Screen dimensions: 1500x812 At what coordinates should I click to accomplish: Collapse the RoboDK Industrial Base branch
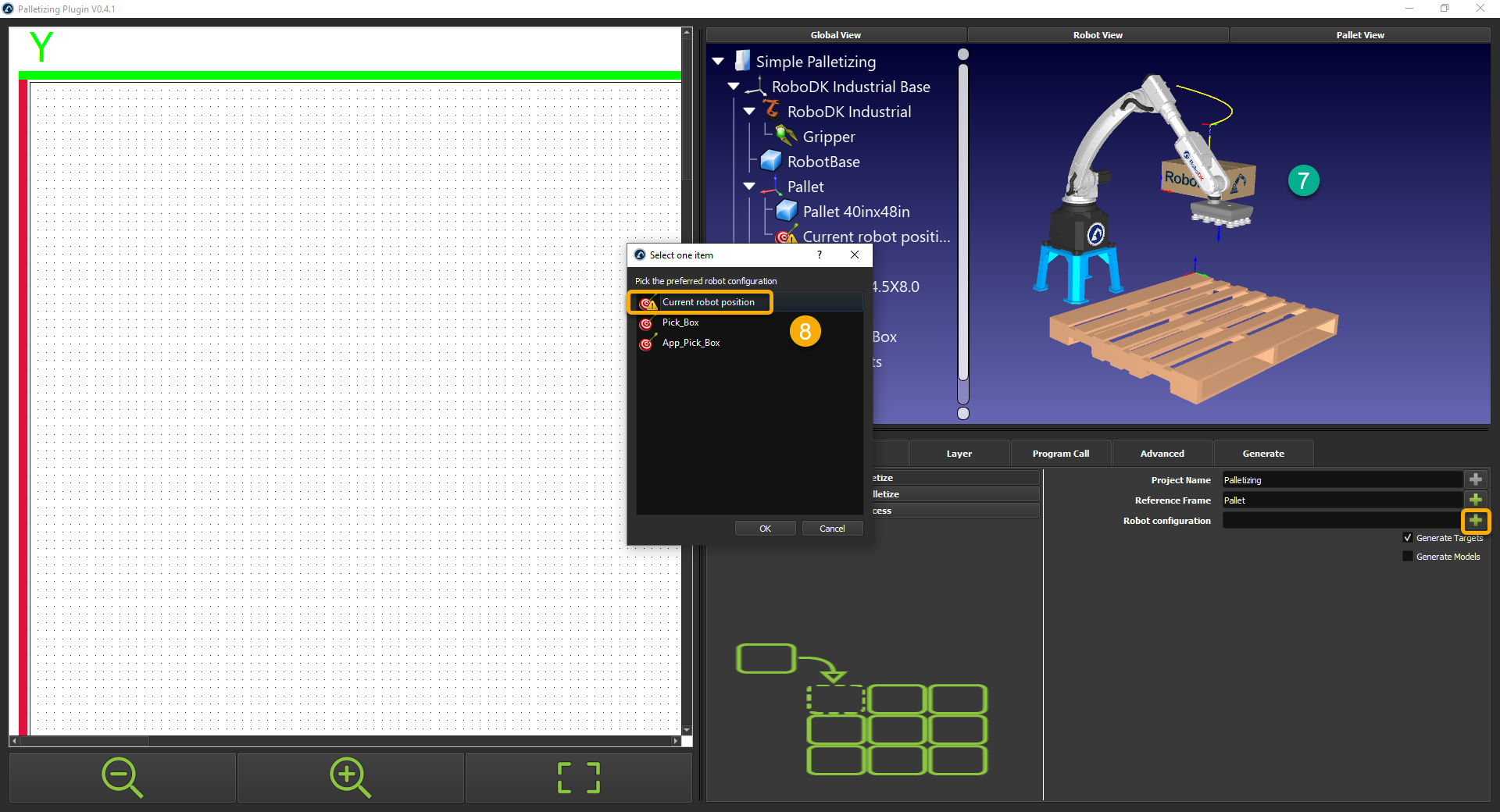[x=734, y=86]
